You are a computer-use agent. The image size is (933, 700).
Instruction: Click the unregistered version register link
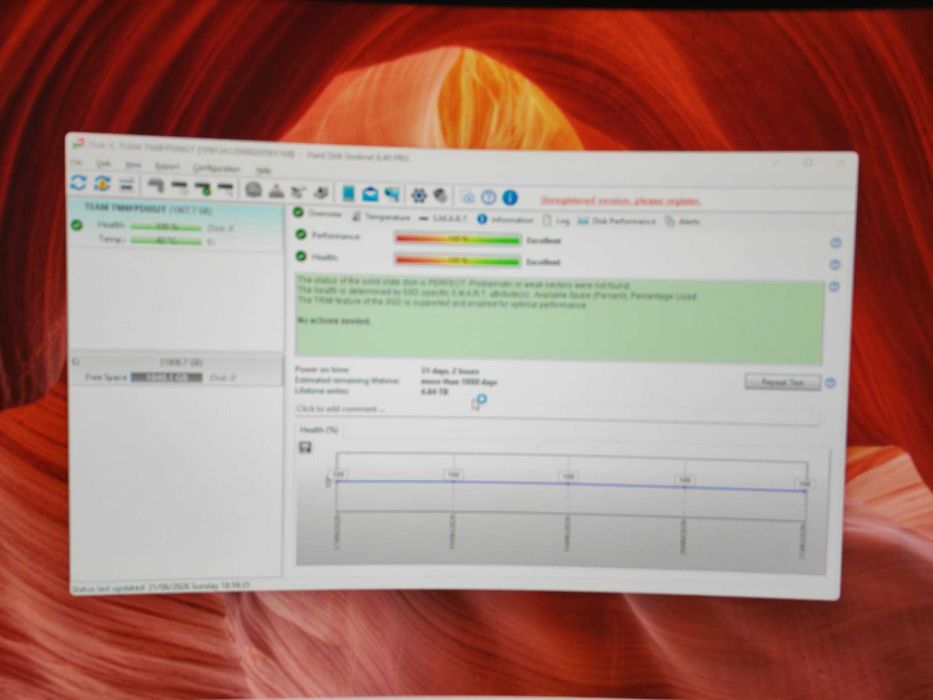click(x=621, y=201)
